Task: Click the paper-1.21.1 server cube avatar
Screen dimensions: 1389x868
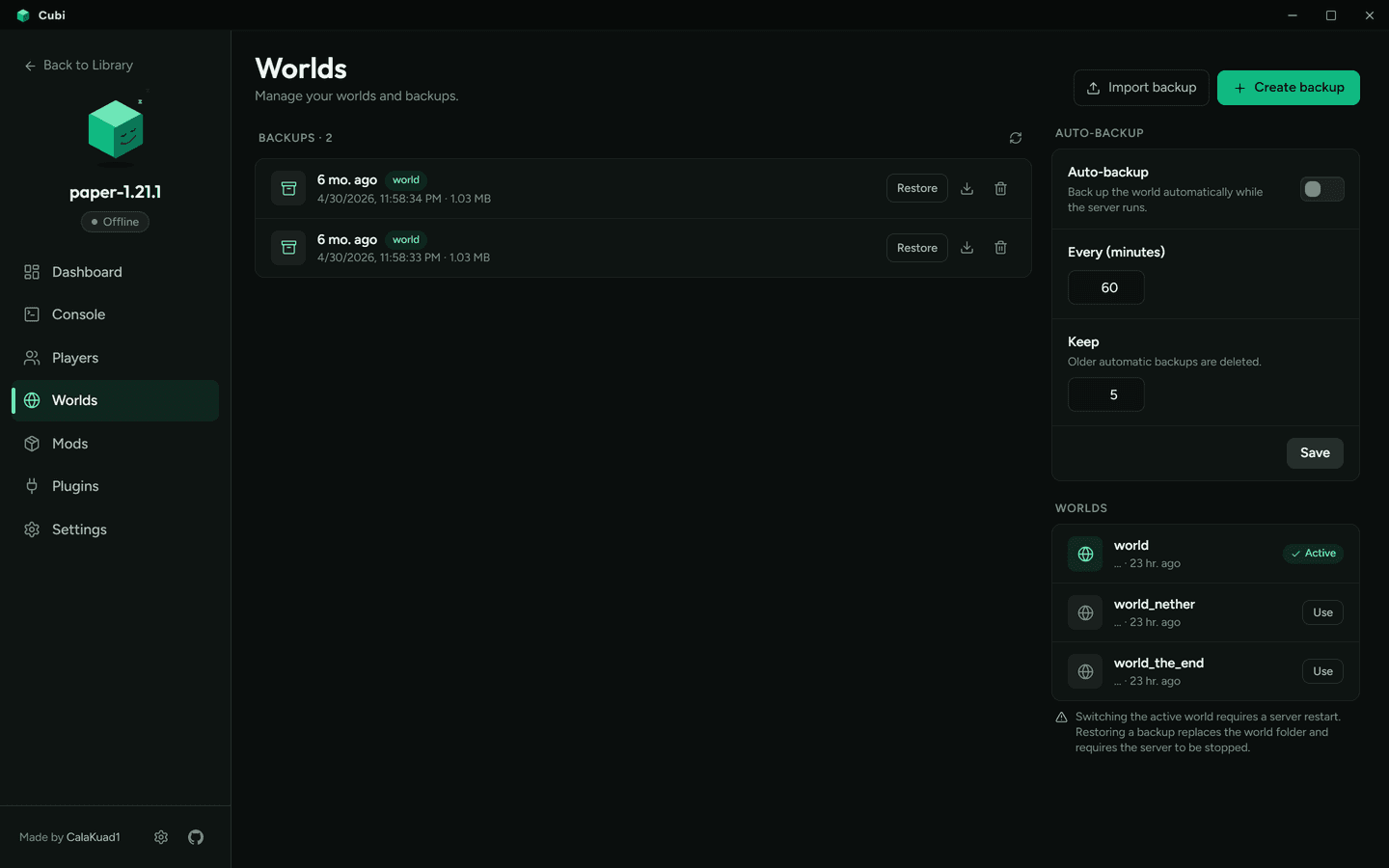Action: (x=116, y=129)
